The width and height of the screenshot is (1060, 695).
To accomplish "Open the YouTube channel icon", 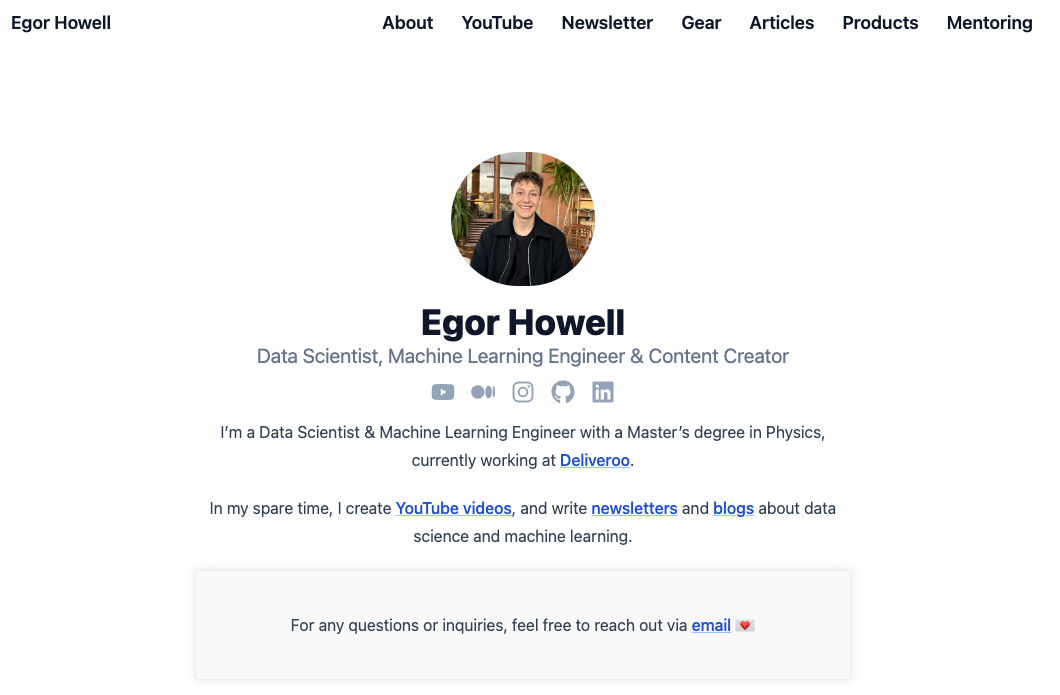I will coord(443,392).
